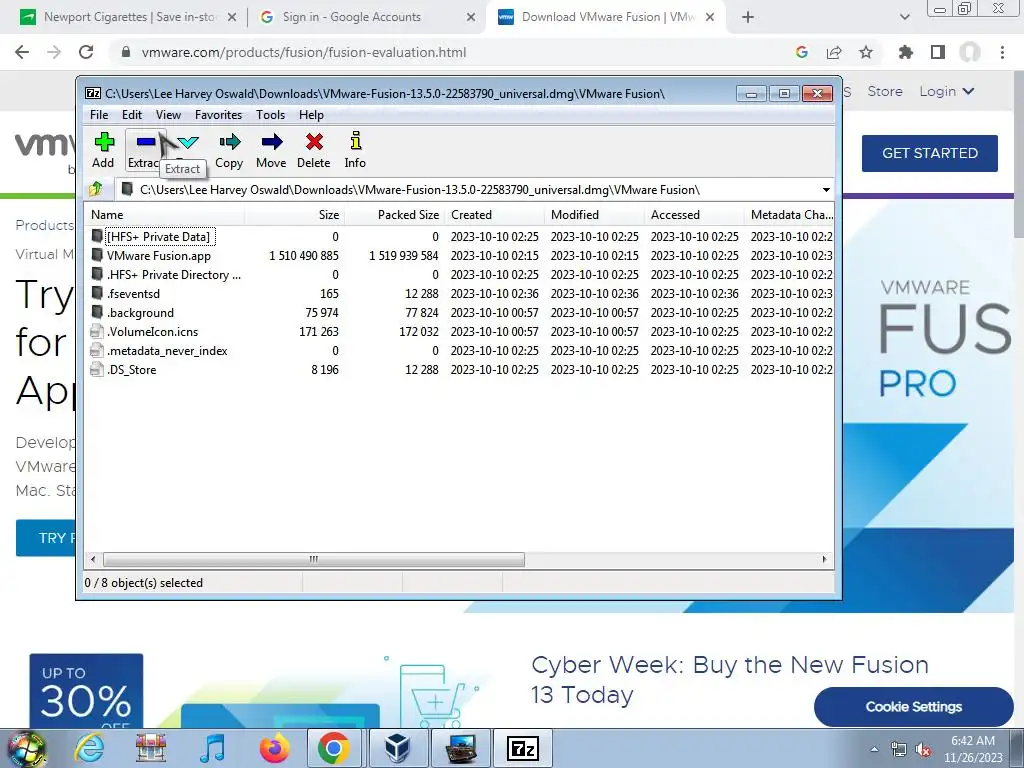1024x768 pixels.
Task: Bookmark this page with the star icon
Action: tap(866, 52)
